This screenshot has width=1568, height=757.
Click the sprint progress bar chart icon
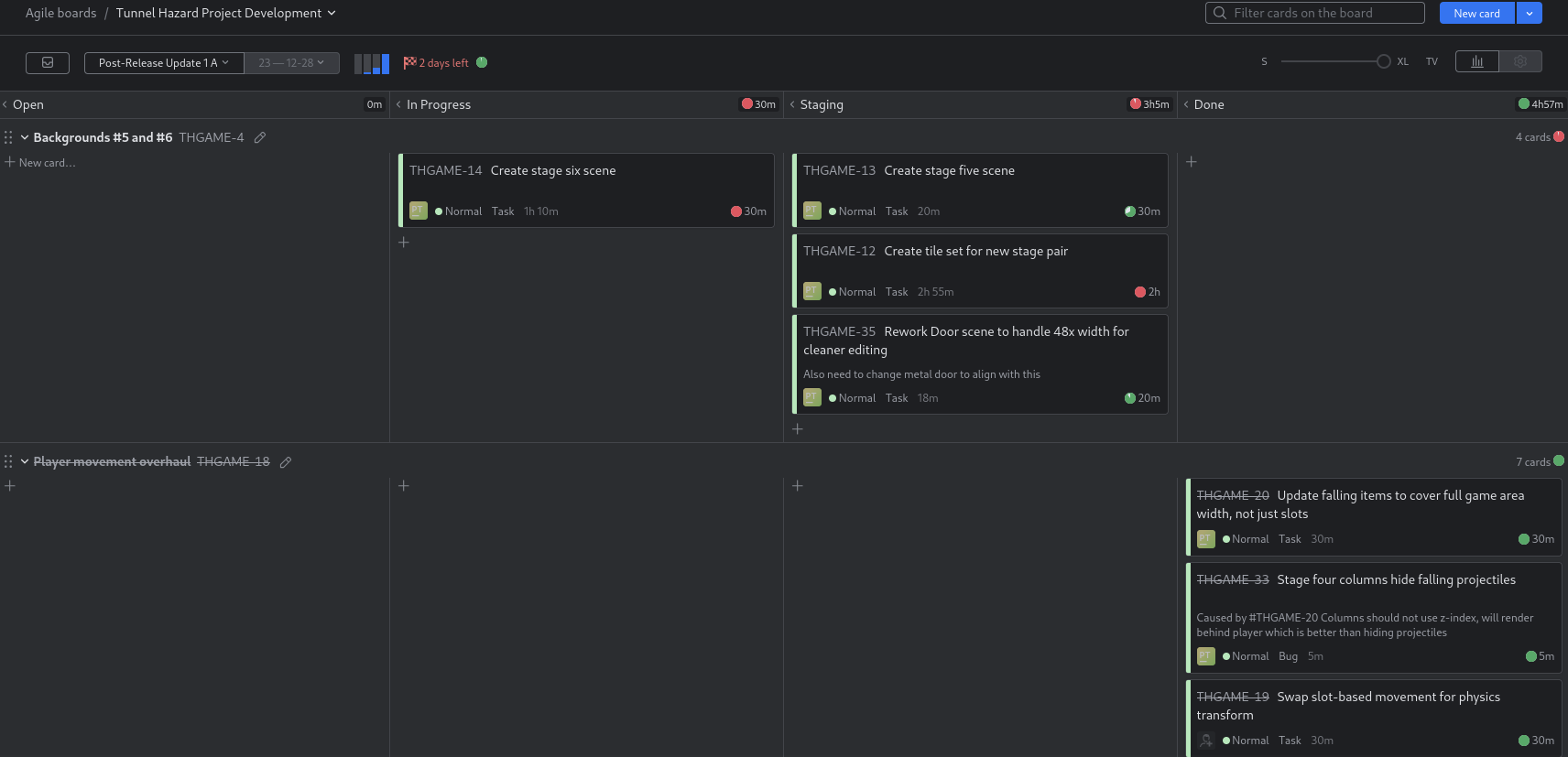coord(372,63)
